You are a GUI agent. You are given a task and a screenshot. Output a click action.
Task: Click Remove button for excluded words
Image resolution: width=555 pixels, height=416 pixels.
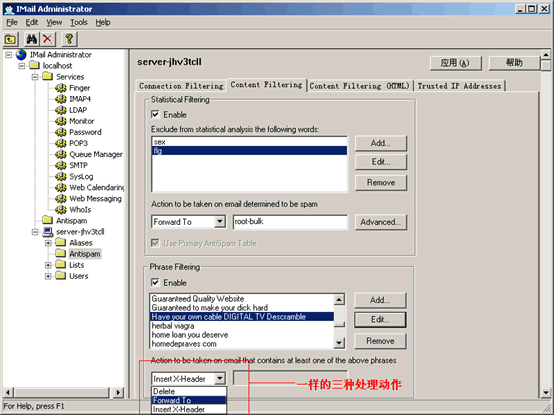point(381,183)
